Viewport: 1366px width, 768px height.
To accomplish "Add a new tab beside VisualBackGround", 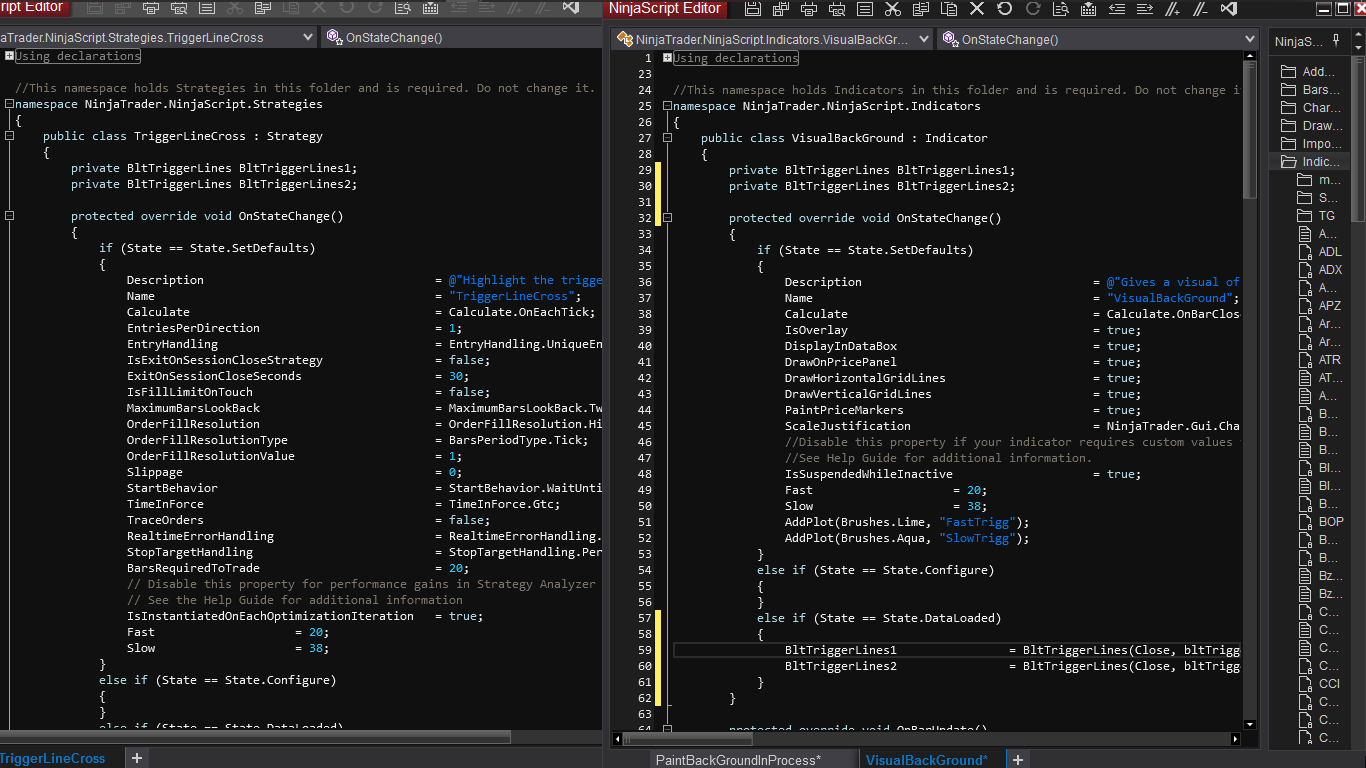I will coord(1017,760).
